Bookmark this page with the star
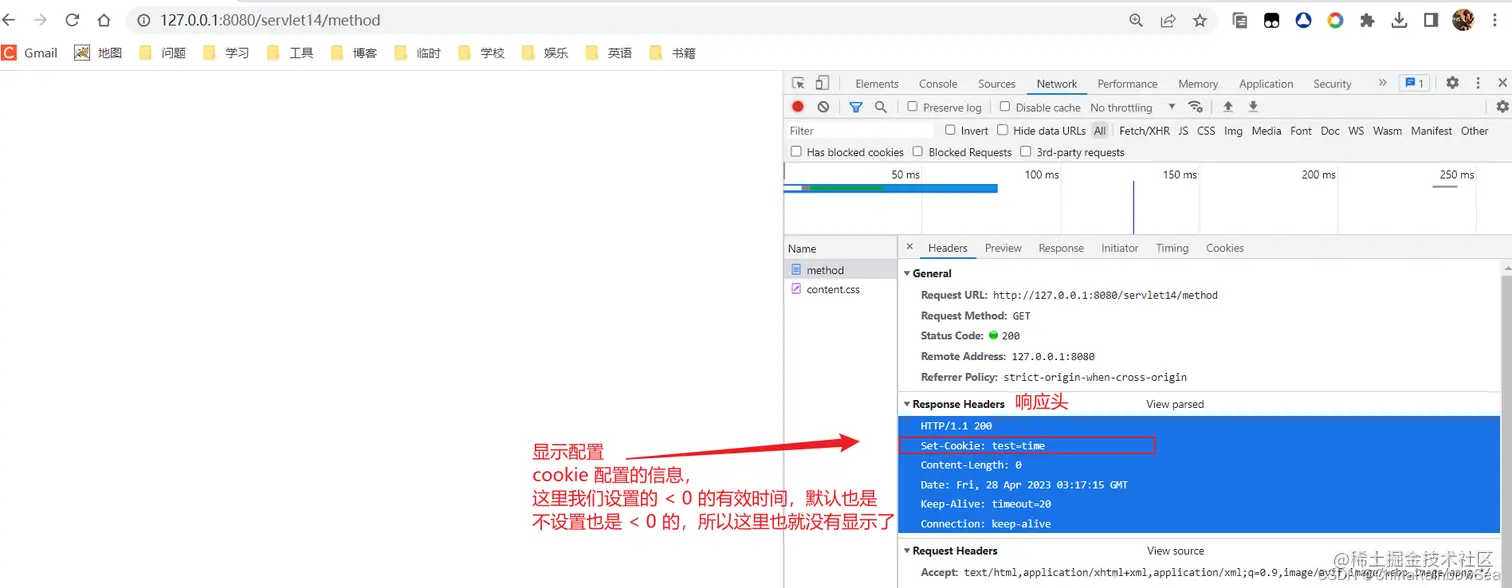 click(x=1200, y=20)
